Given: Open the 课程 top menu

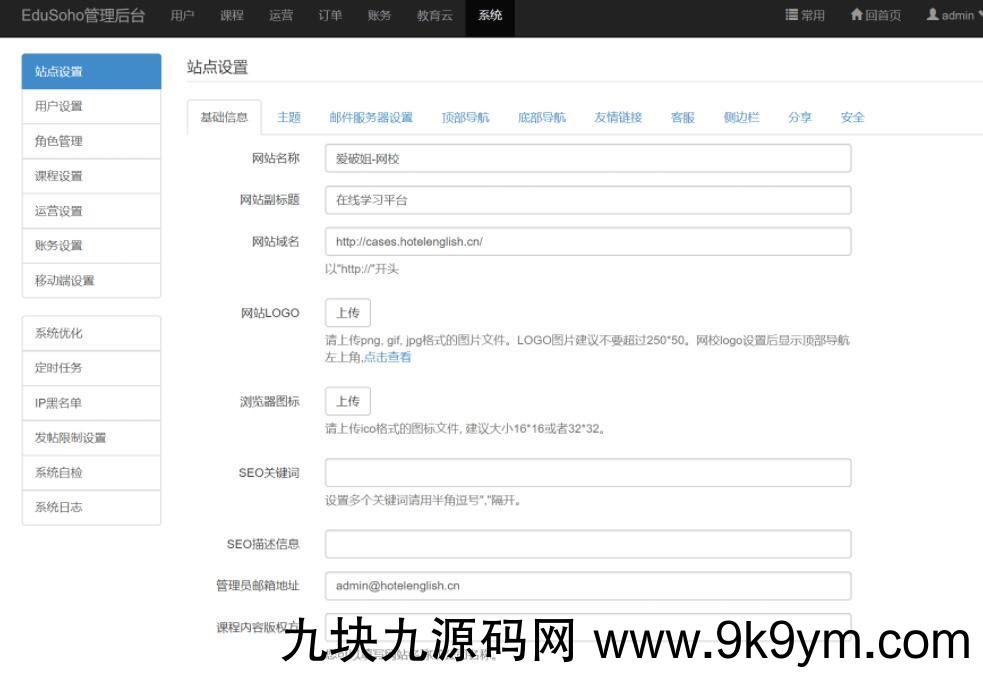Looking at the screenshot, I should 231,16.
